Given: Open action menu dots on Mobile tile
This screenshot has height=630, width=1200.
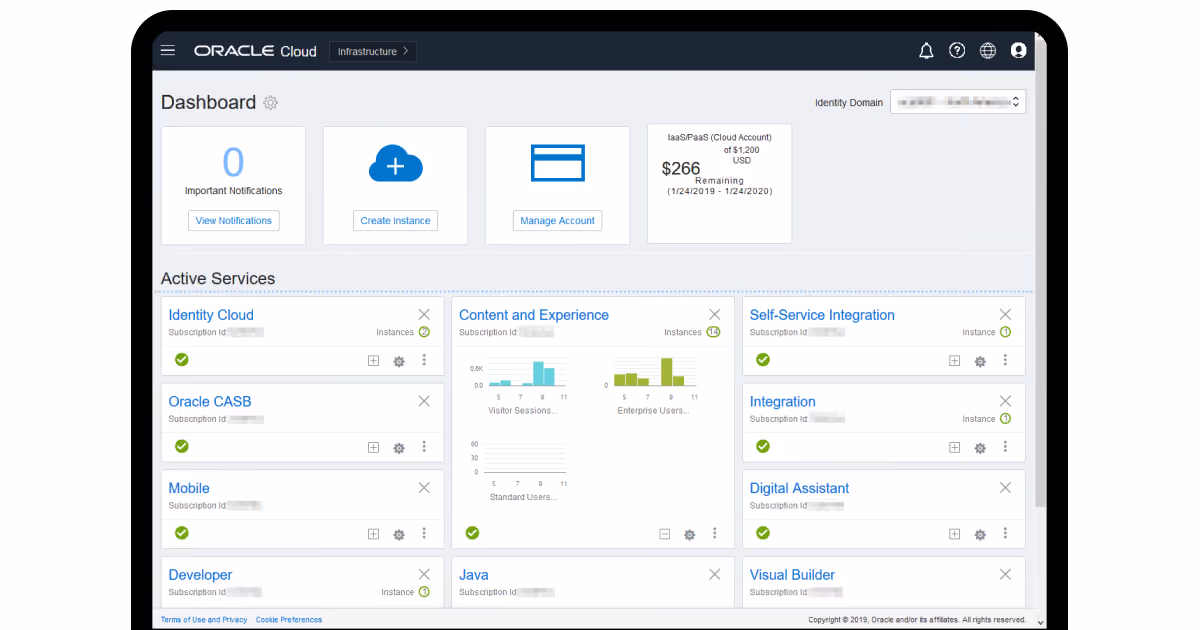Looking at the screenshot, I should click(424, 534).
